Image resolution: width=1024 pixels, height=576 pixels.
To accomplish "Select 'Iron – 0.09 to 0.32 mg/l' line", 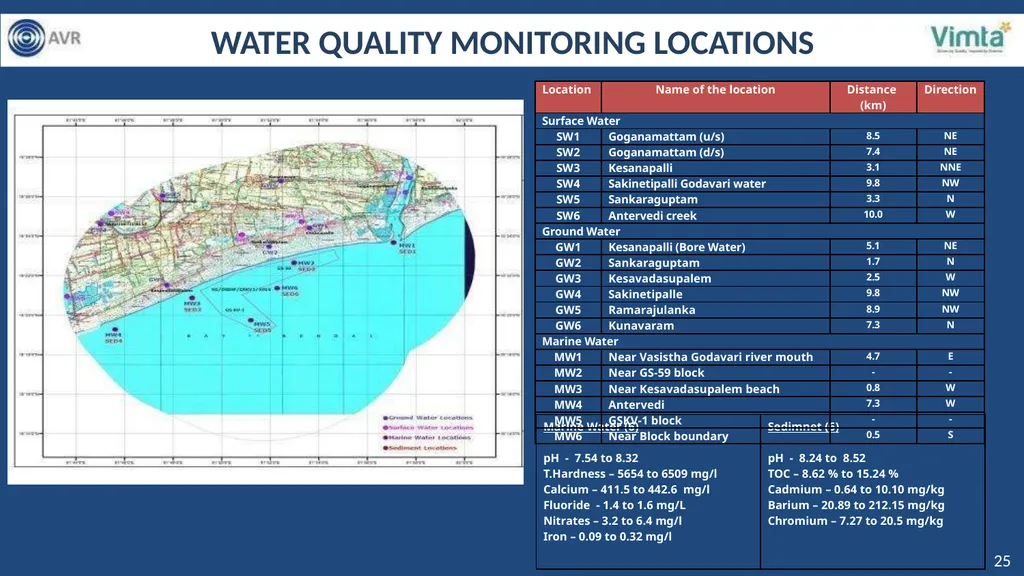I will coord(607,536).
